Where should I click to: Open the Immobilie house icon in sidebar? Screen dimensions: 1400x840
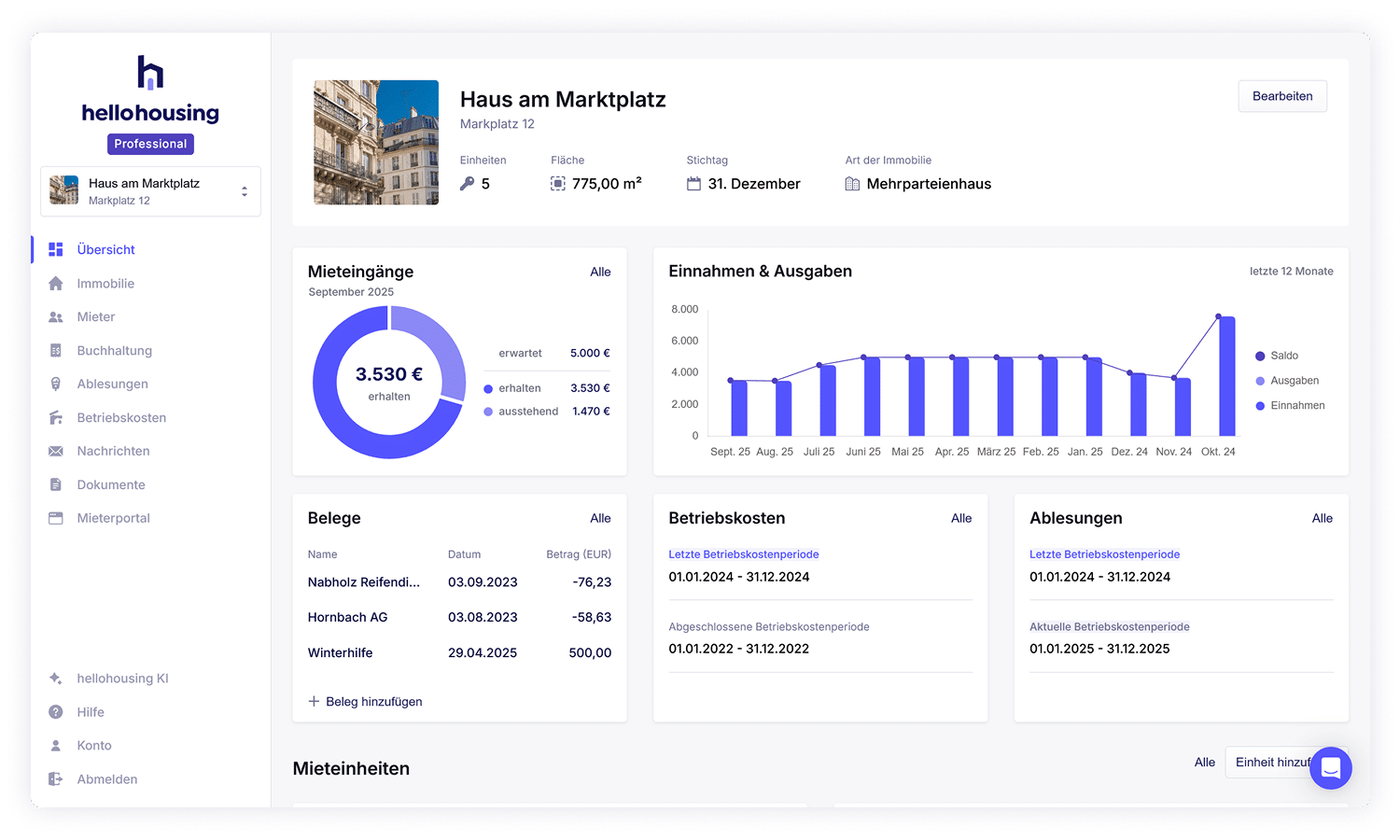click(x=56, y=284)
